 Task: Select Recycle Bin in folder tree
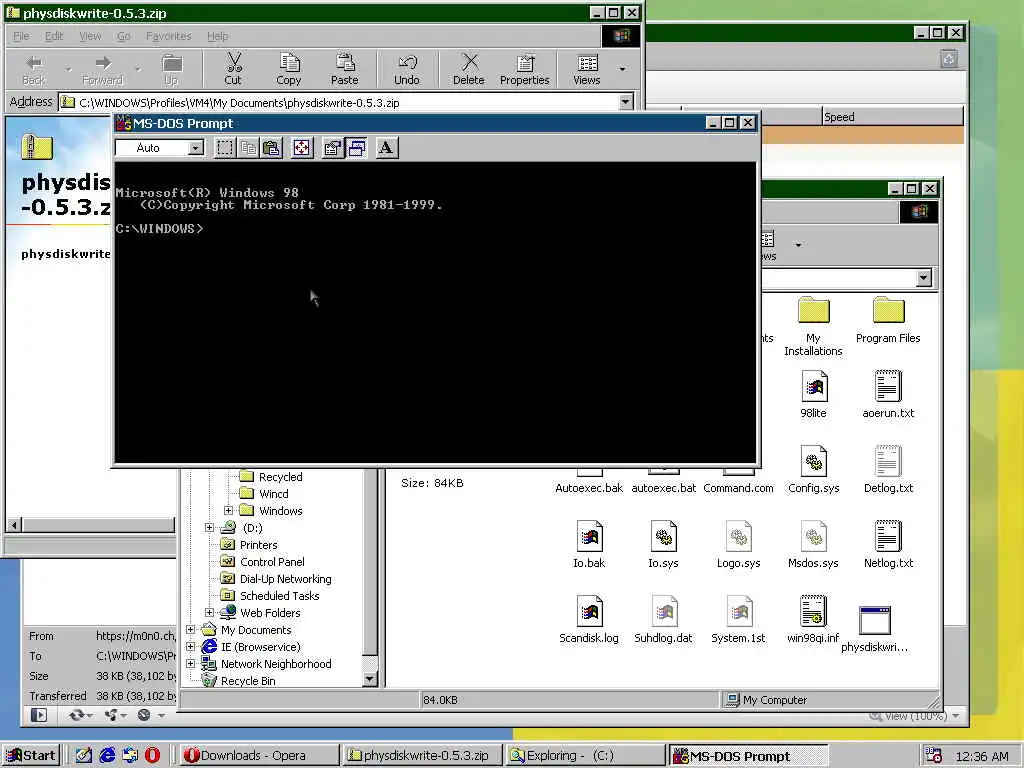[x=248, y=680]
